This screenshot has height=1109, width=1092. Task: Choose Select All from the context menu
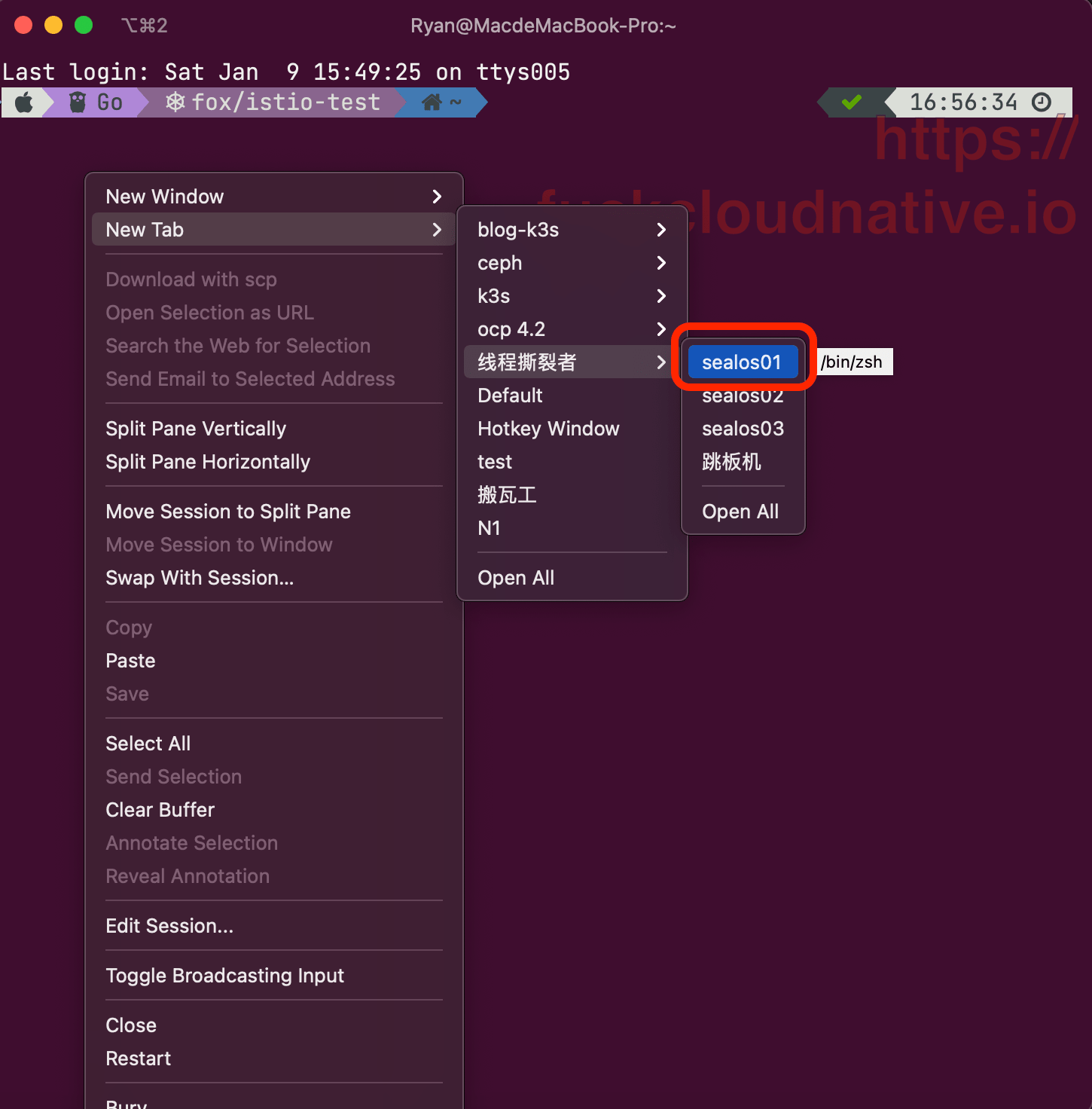coord(274,744)
